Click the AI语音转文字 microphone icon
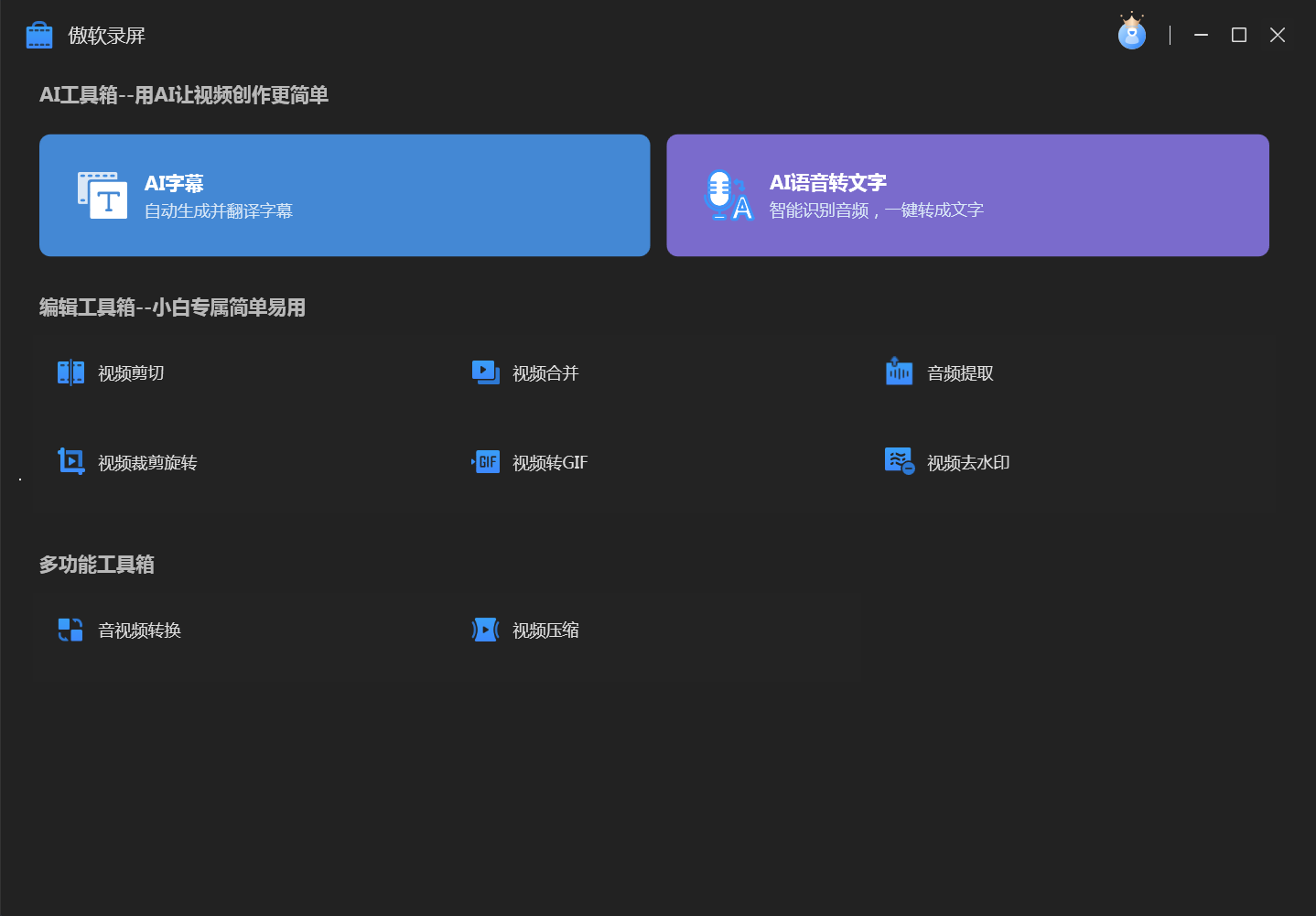 point(728,195)
